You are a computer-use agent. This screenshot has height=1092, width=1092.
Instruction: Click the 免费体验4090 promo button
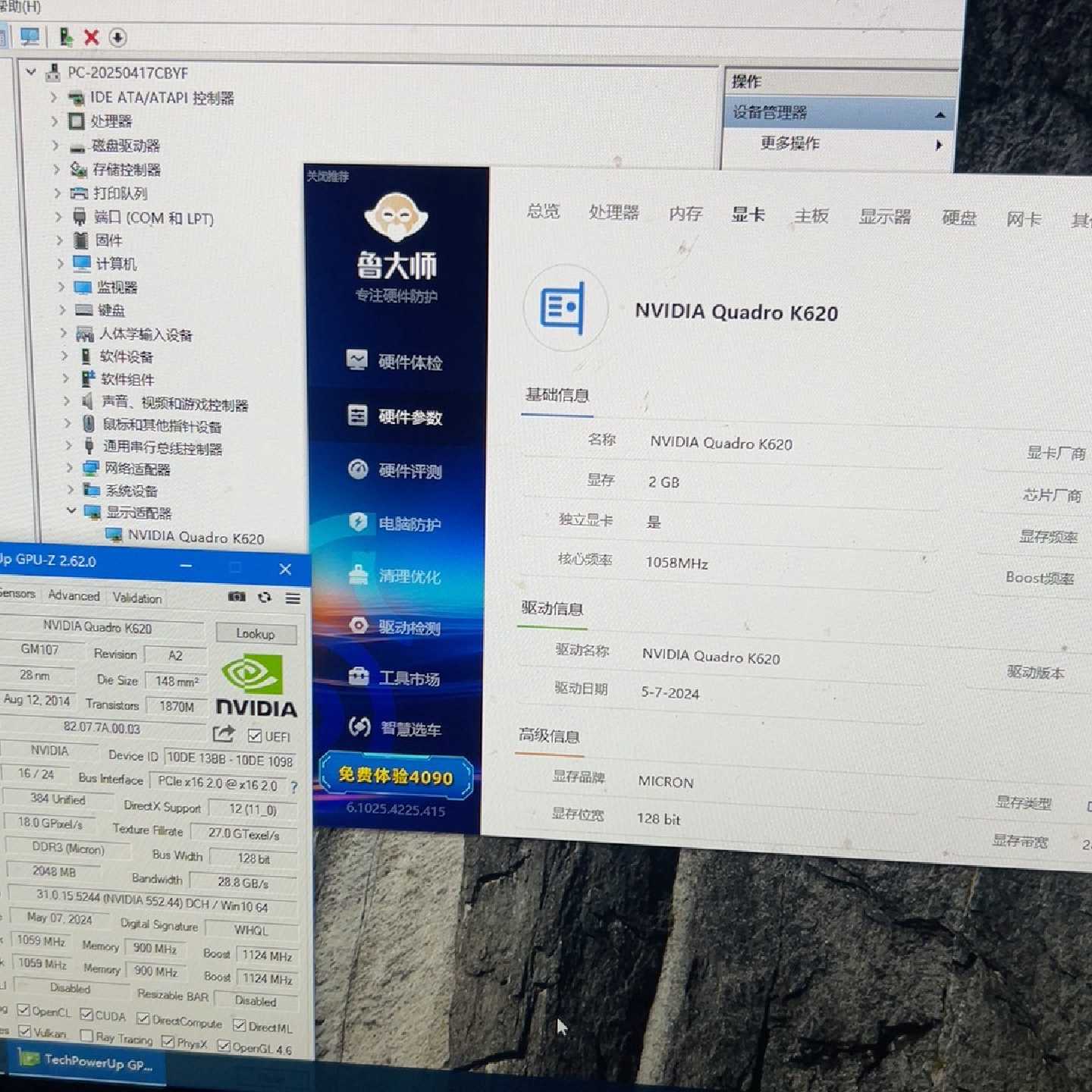[396, 775]
